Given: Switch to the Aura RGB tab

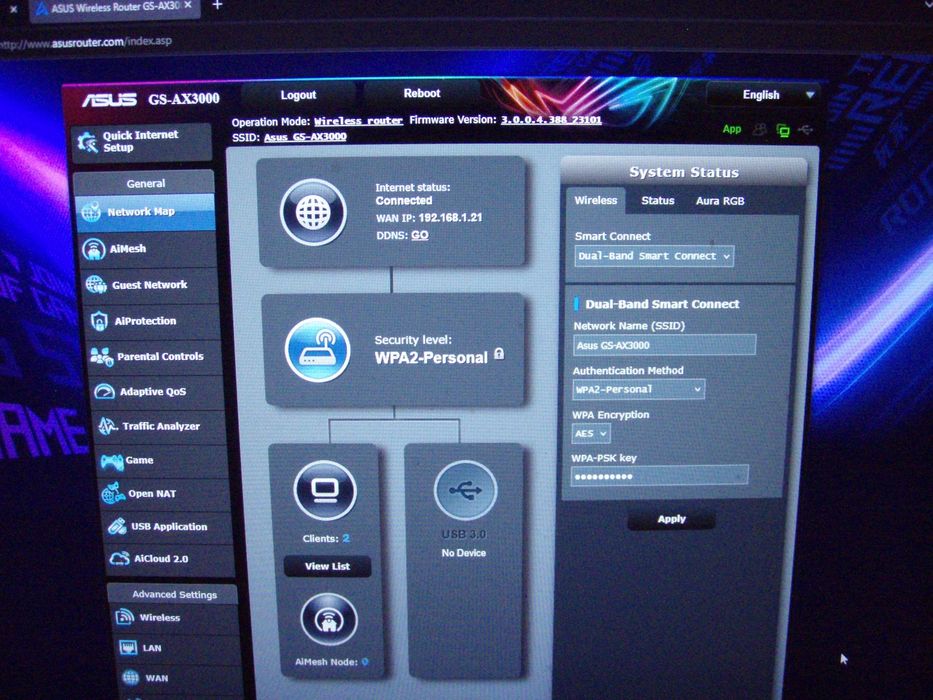Looking at the screenshot, I should point(720,201).
